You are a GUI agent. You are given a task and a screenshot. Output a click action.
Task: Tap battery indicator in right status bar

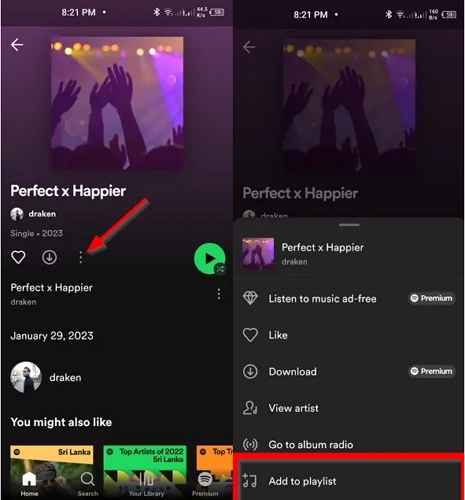pos(449,15)
